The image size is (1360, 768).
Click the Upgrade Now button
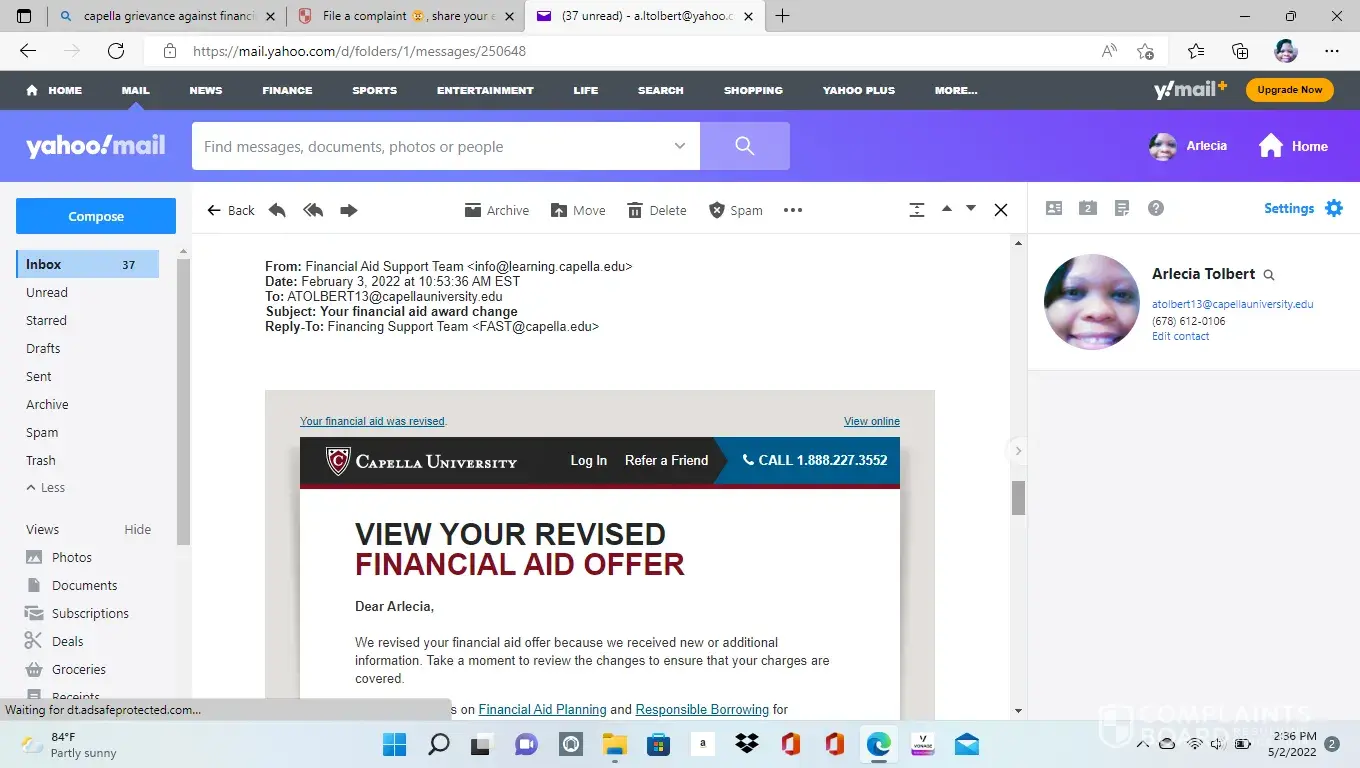1290,90
